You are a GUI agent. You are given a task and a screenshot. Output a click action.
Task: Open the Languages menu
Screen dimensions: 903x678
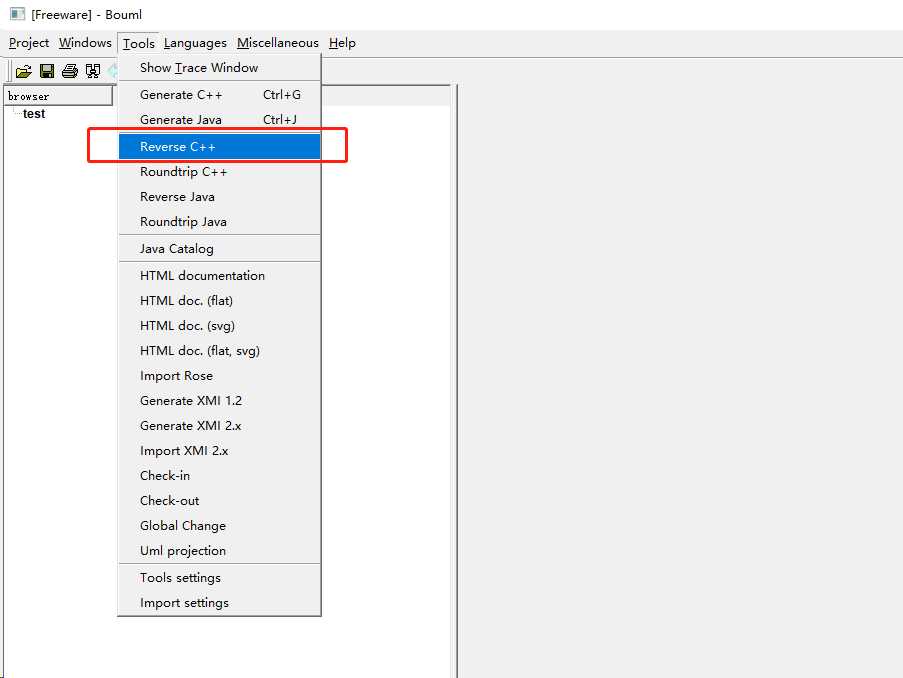click(195, 43)
